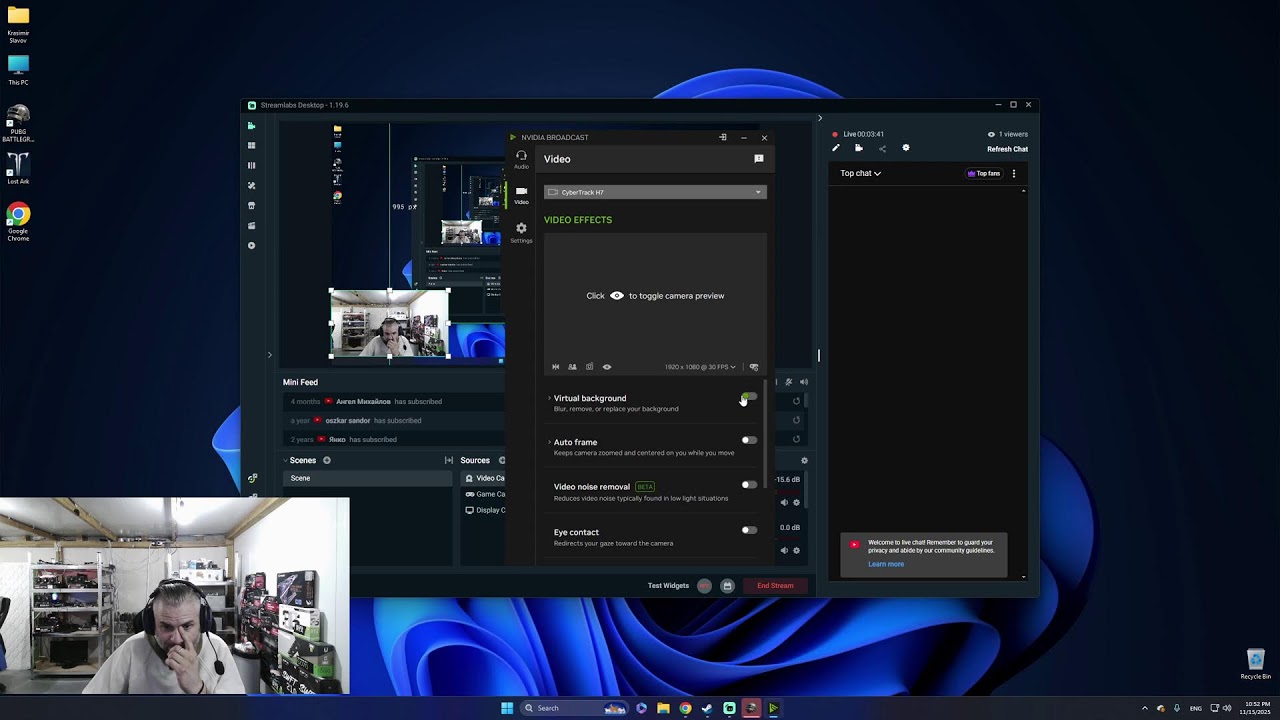Click the schedule stream calendar icon
1280x720 pixels.
pos(727,586)
